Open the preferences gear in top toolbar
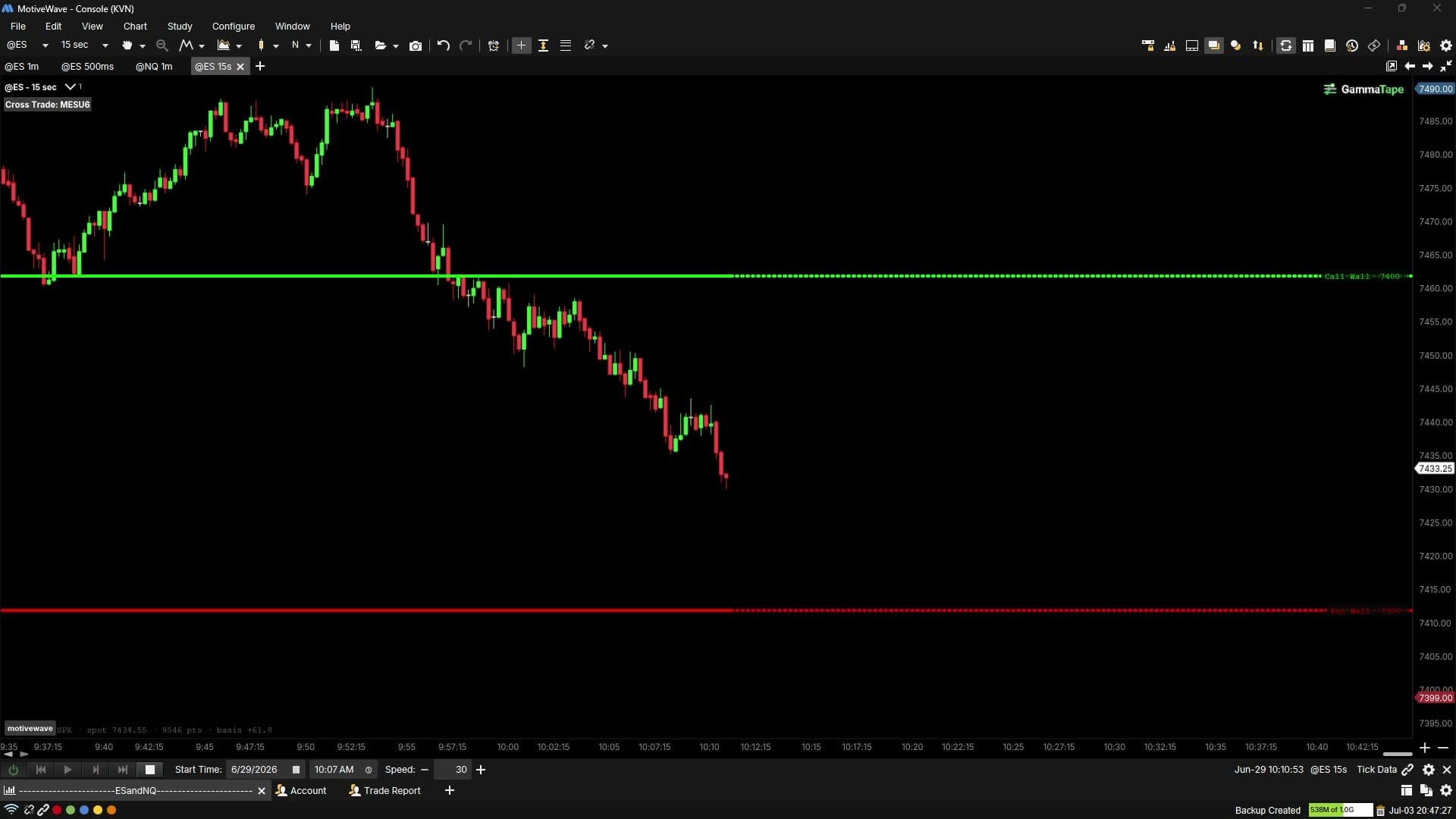Viewport: 1456px width, 819px height. [x=1446, y=45]
